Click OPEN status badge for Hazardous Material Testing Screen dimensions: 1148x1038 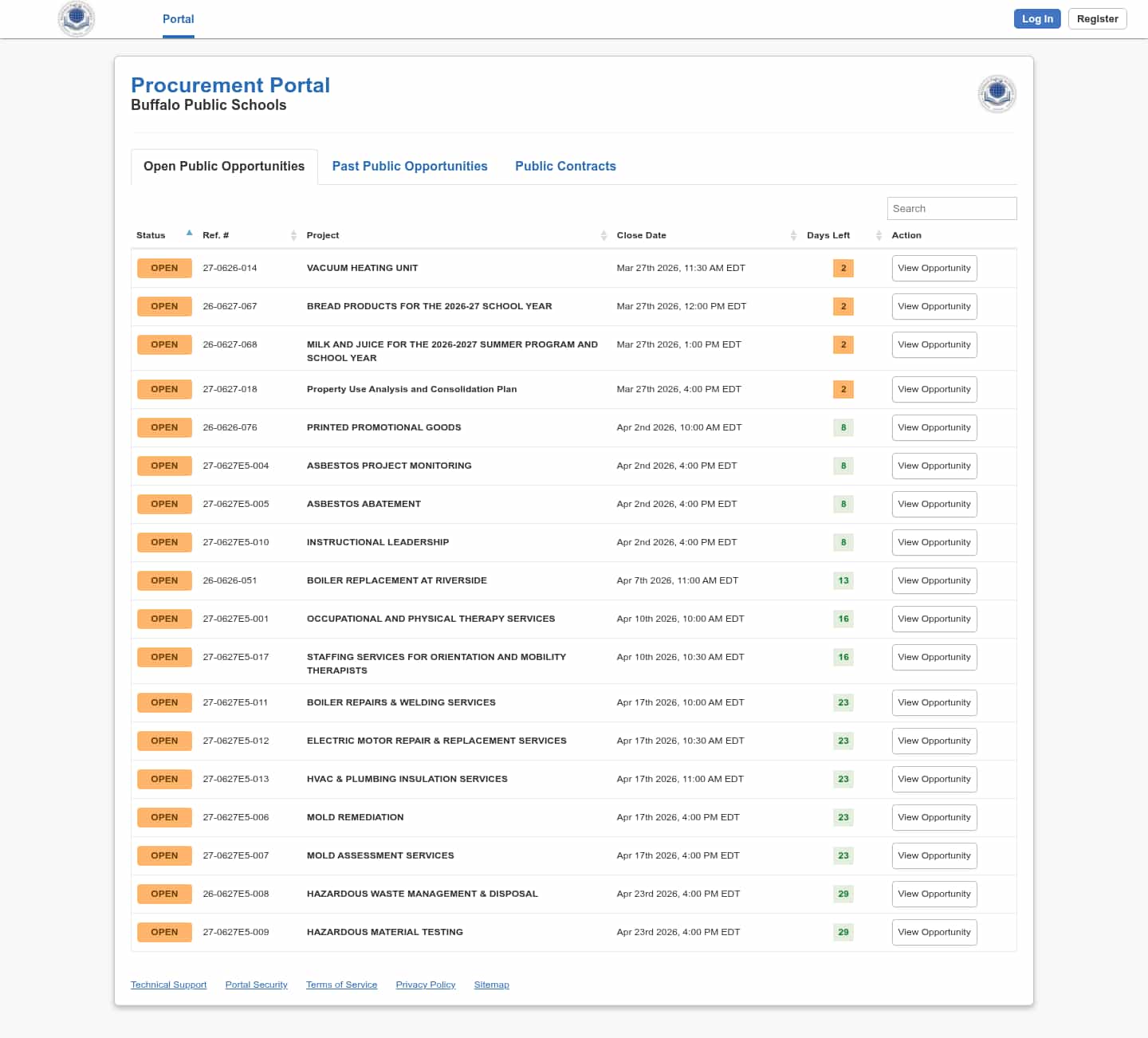pyautogui.click(x=164, y=932)
